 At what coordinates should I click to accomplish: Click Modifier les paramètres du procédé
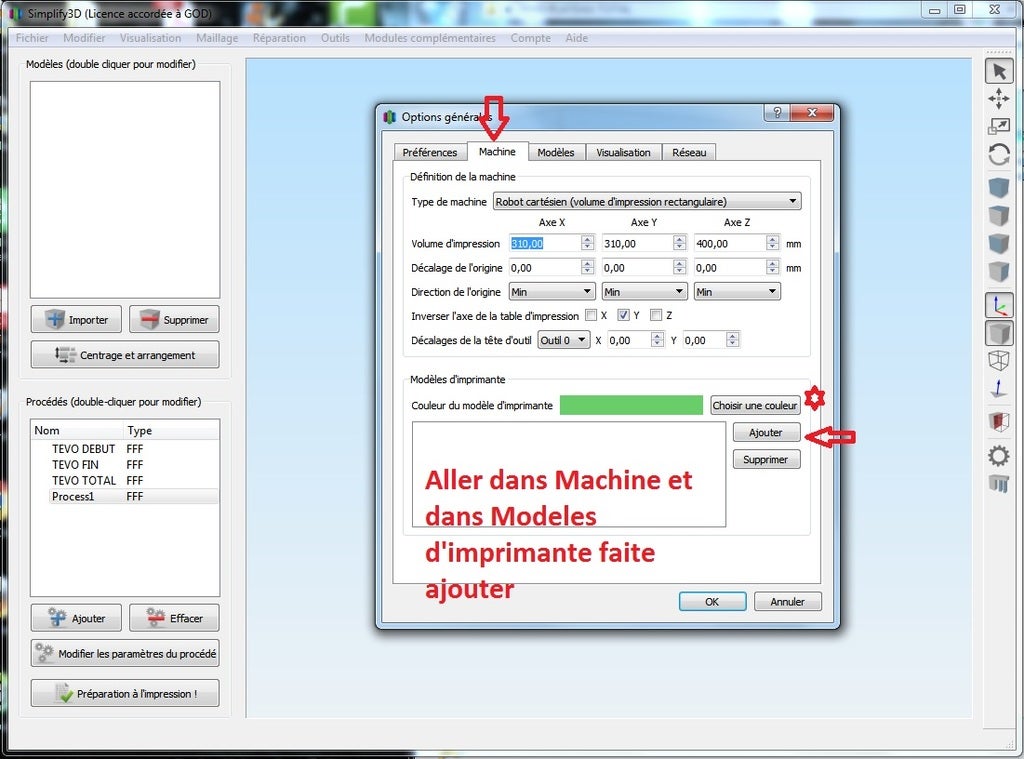coord(125,653)
